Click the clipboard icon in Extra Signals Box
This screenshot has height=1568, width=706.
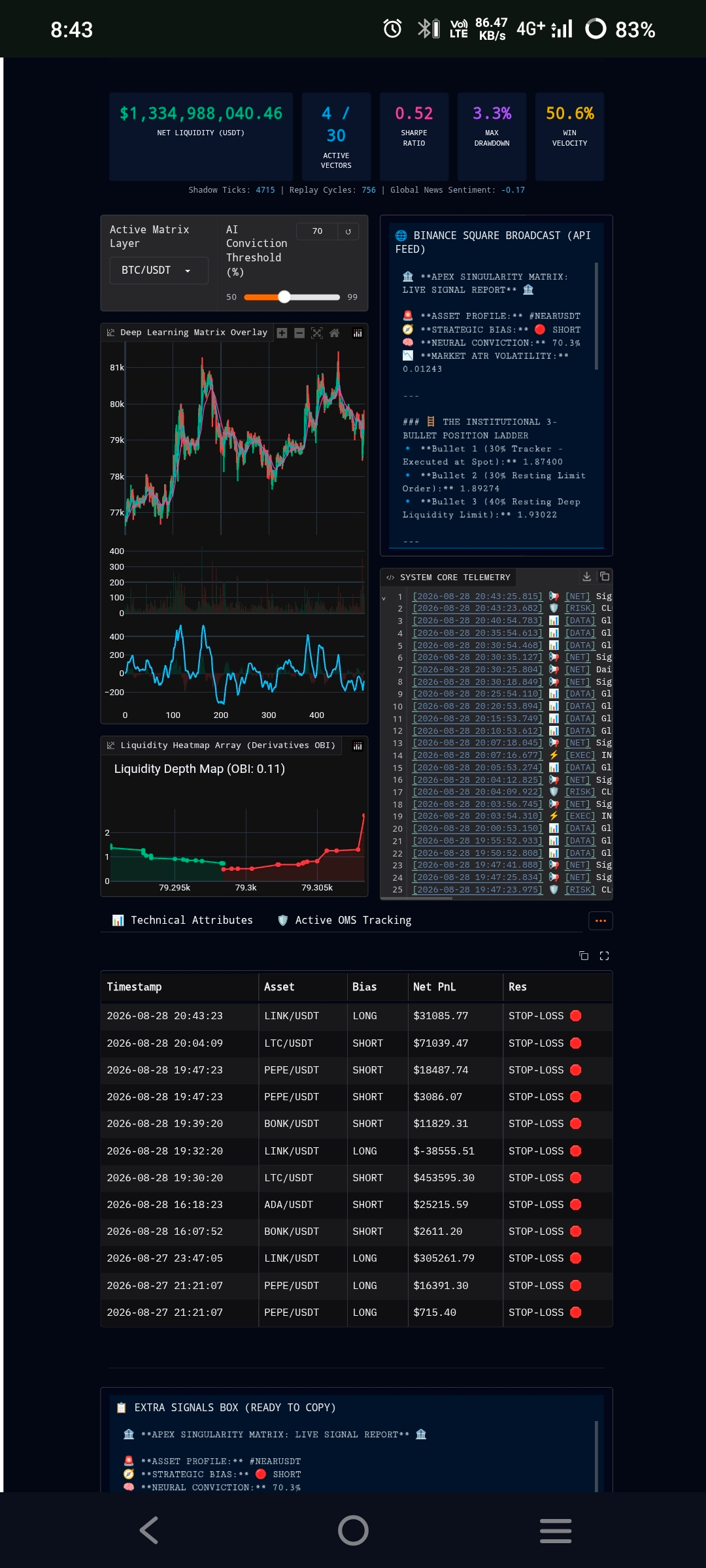121,1408
